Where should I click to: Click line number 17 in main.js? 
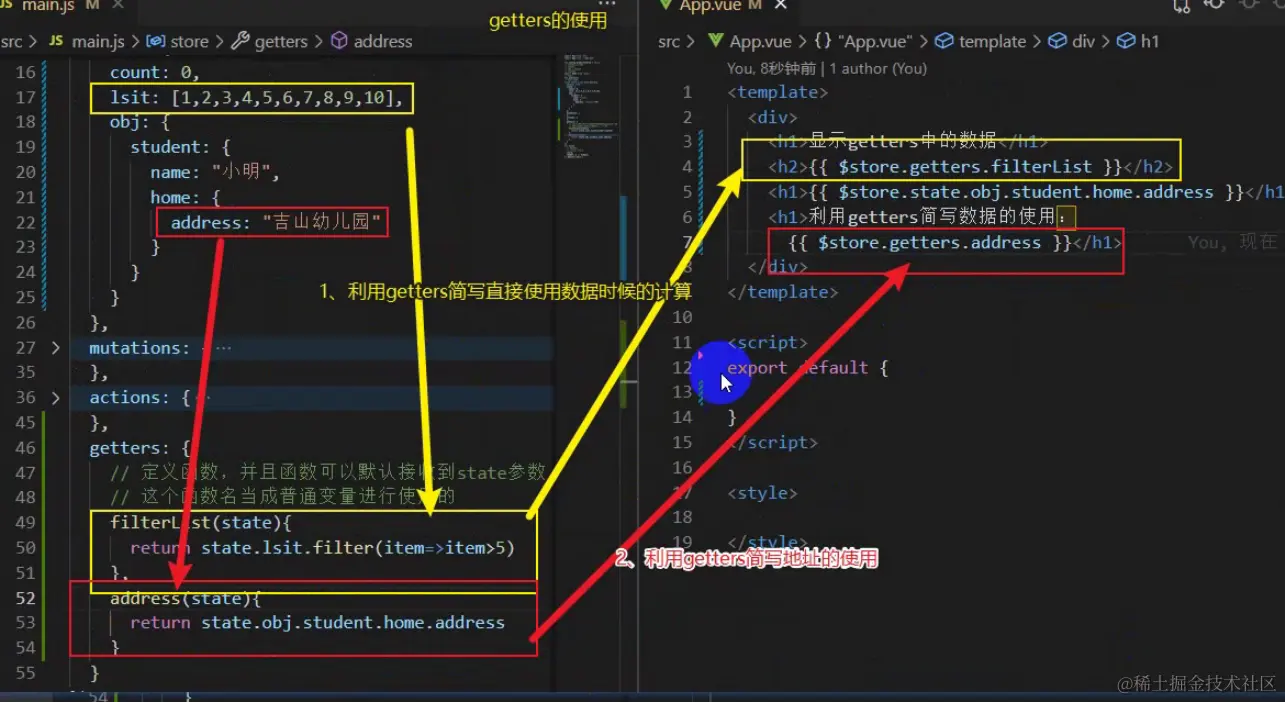pos(25,97)
